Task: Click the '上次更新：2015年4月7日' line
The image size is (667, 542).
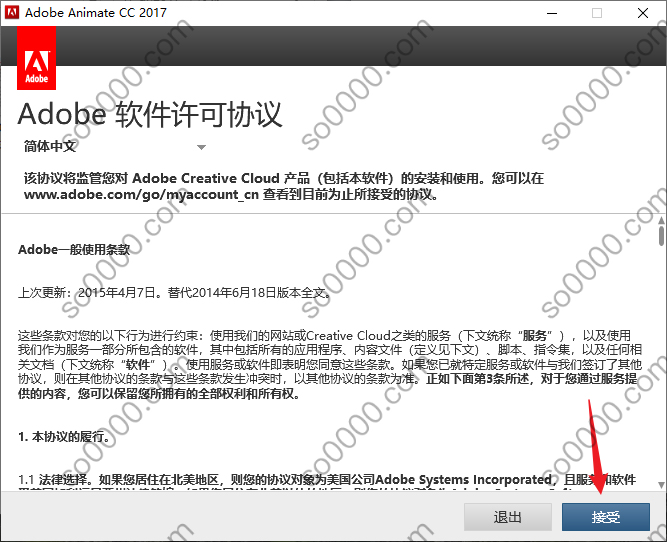Action: coord(174,293)
